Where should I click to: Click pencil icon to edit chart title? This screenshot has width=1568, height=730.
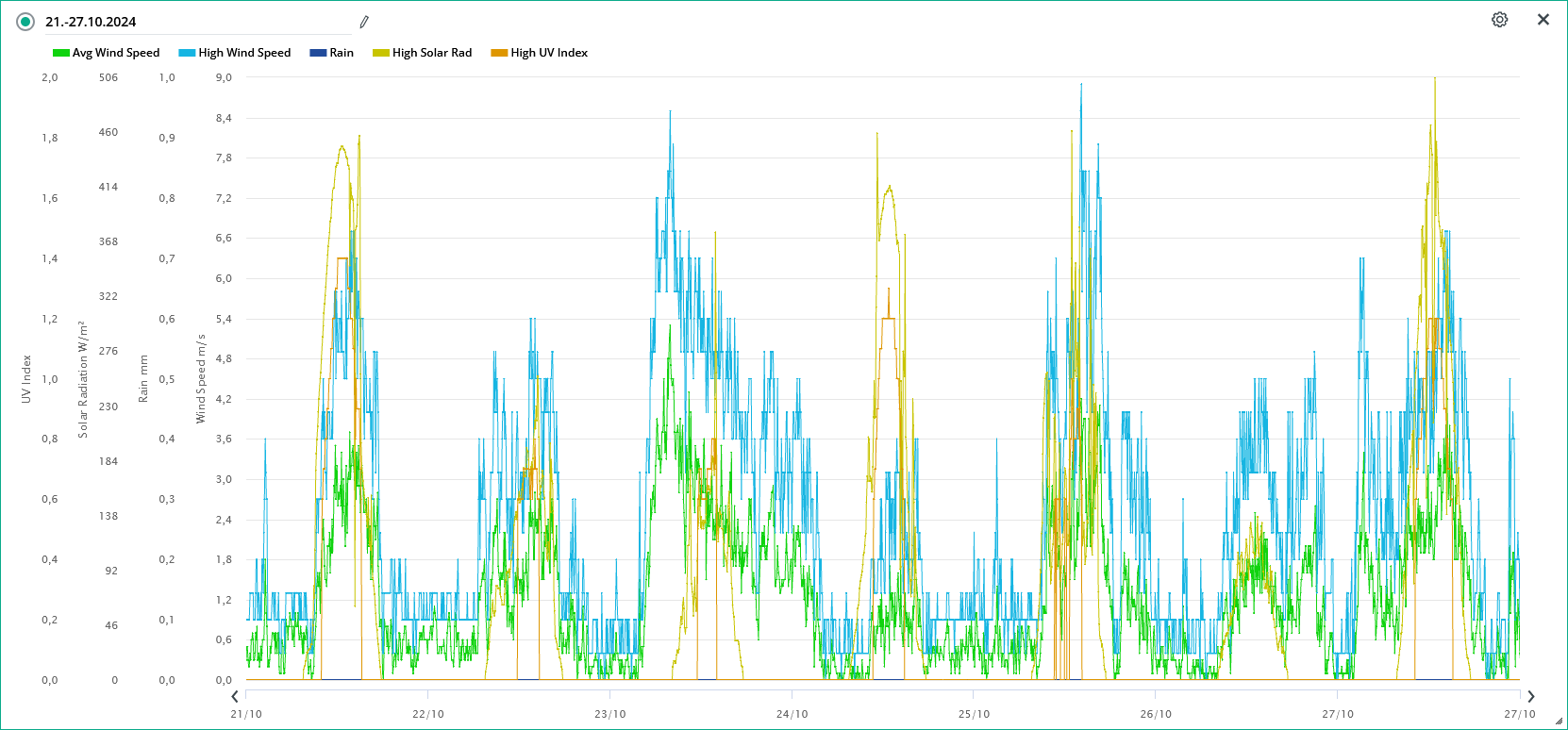pos(364,22)
